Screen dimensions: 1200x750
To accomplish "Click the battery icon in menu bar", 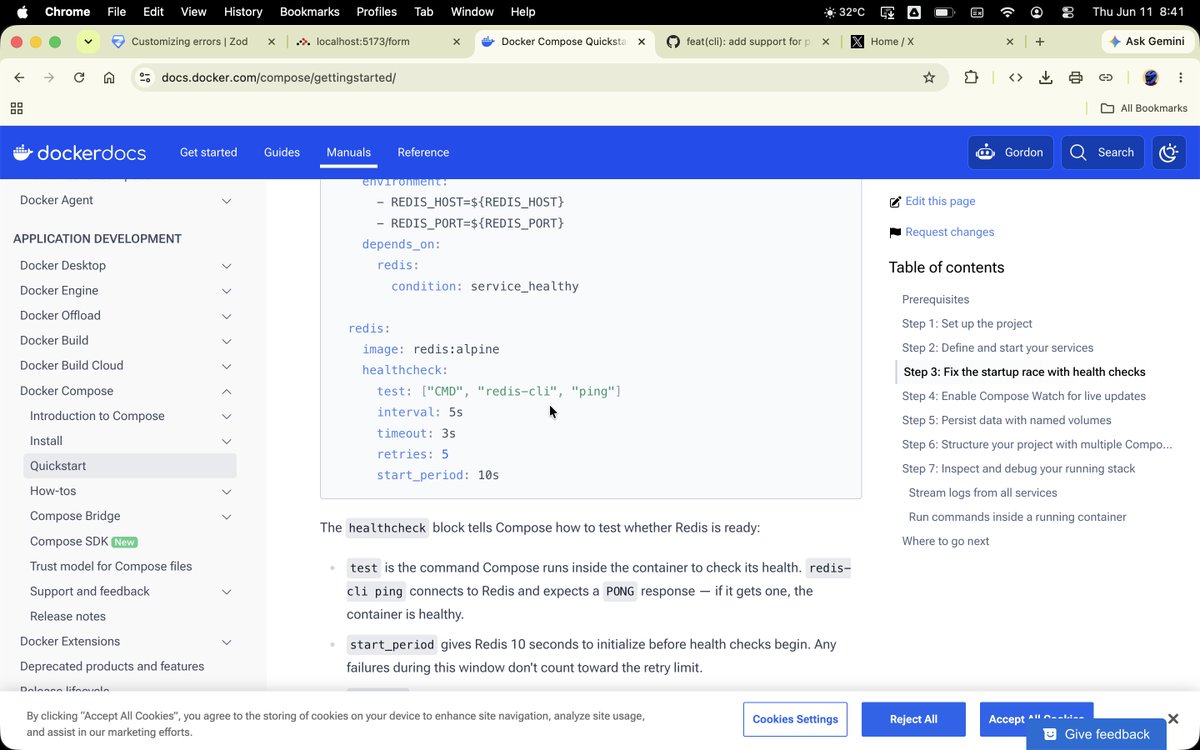I will pyautogui.click(x=944, y=12).
